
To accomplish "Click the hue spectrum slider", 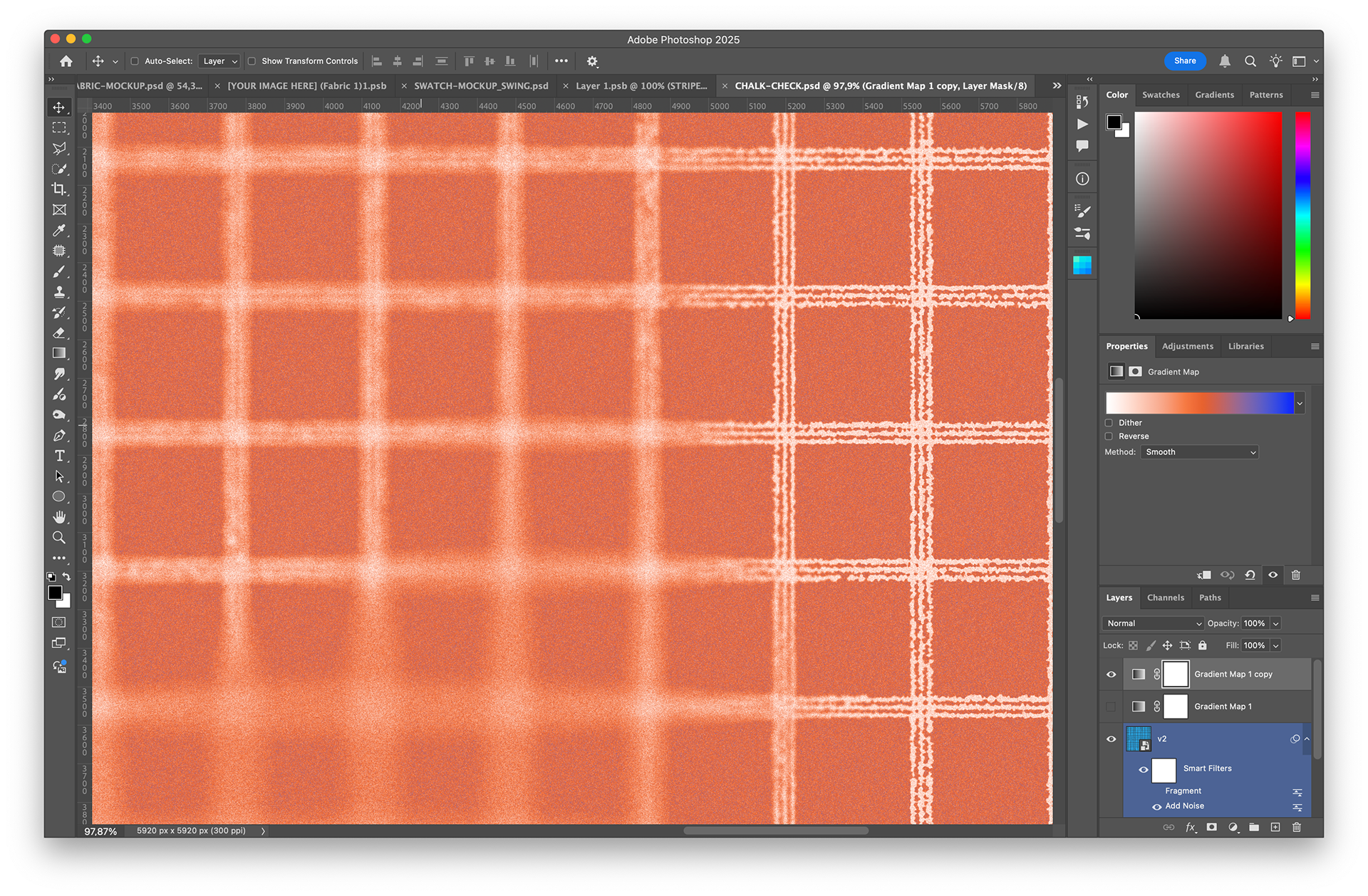I will coord(1302,215).
